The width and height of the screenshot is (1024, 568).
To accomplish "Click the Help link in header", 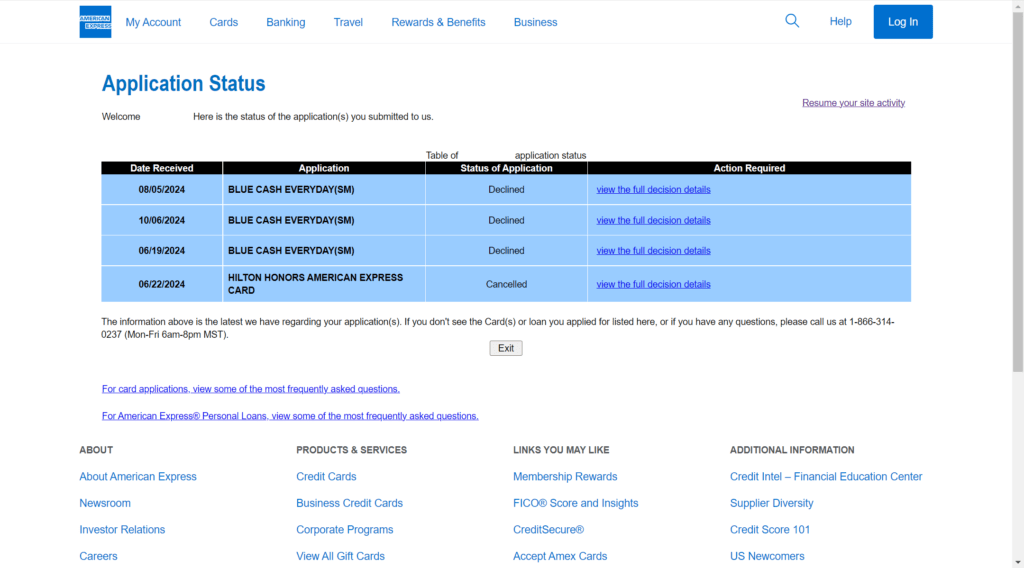I will tap(840, 22).
